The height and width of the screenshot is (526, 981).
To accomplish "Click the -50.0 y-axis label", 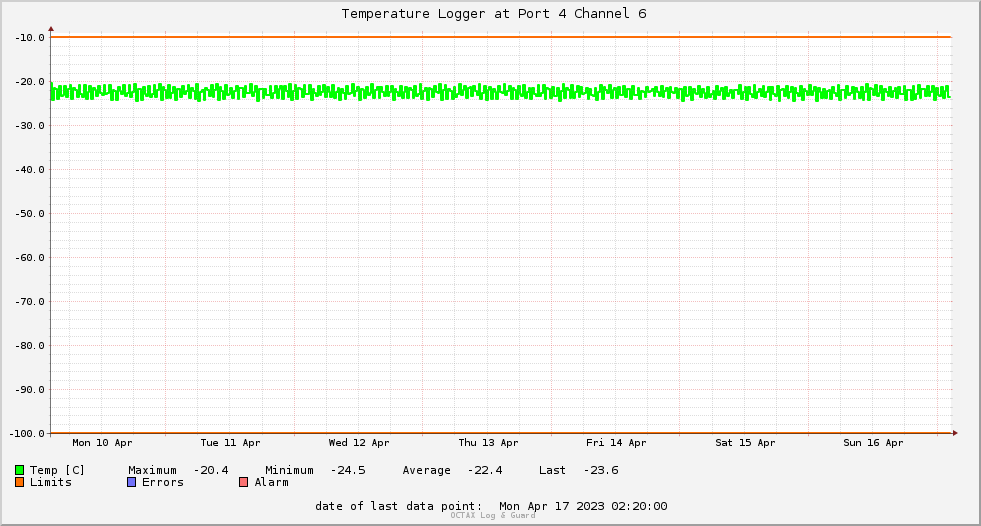I will click(x=30, y=214).
